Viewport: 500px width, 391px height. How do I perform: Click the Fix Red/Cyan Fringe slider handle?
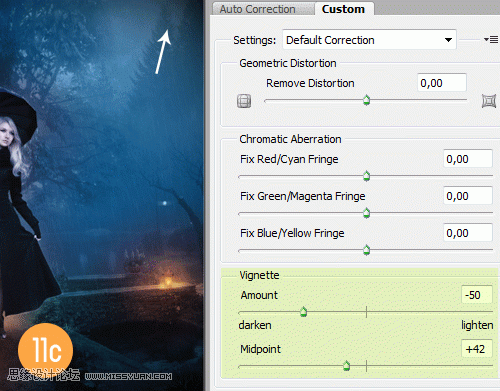click(x=366, y=176)
